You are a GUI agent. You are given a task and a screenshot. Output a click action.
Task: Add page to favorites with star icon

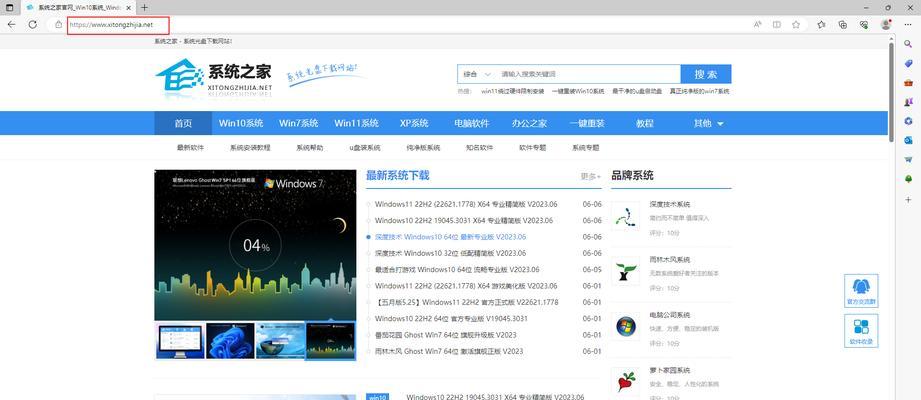pyautogui.click(x=796, y=25)
